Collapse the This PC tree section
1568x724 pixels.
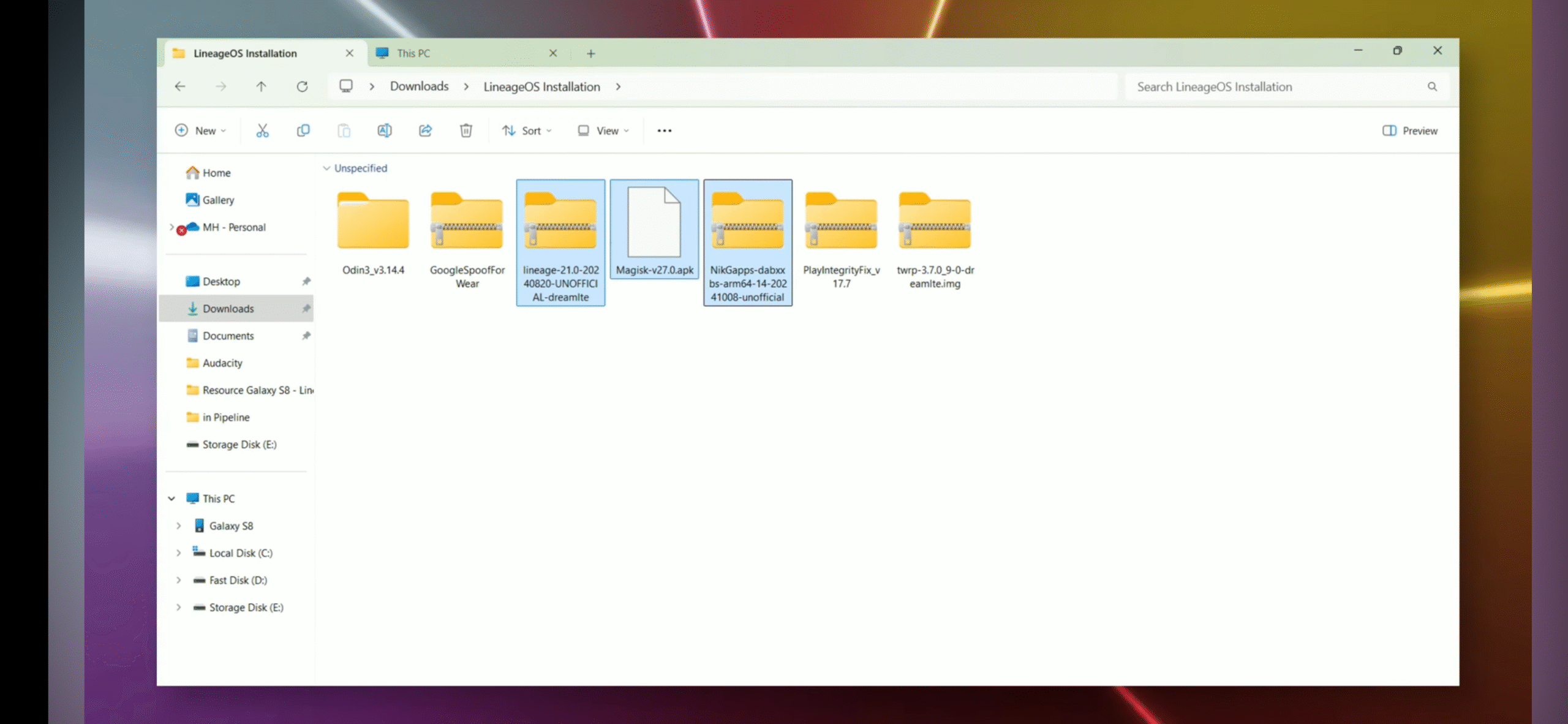coord(171,499)
